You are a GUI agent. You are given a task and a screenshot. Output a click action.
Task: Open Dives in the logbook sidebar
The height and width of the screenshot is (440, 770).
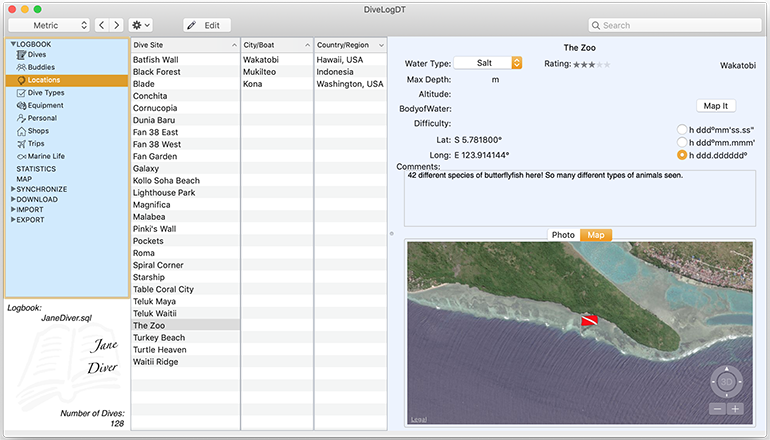point(36,56)
